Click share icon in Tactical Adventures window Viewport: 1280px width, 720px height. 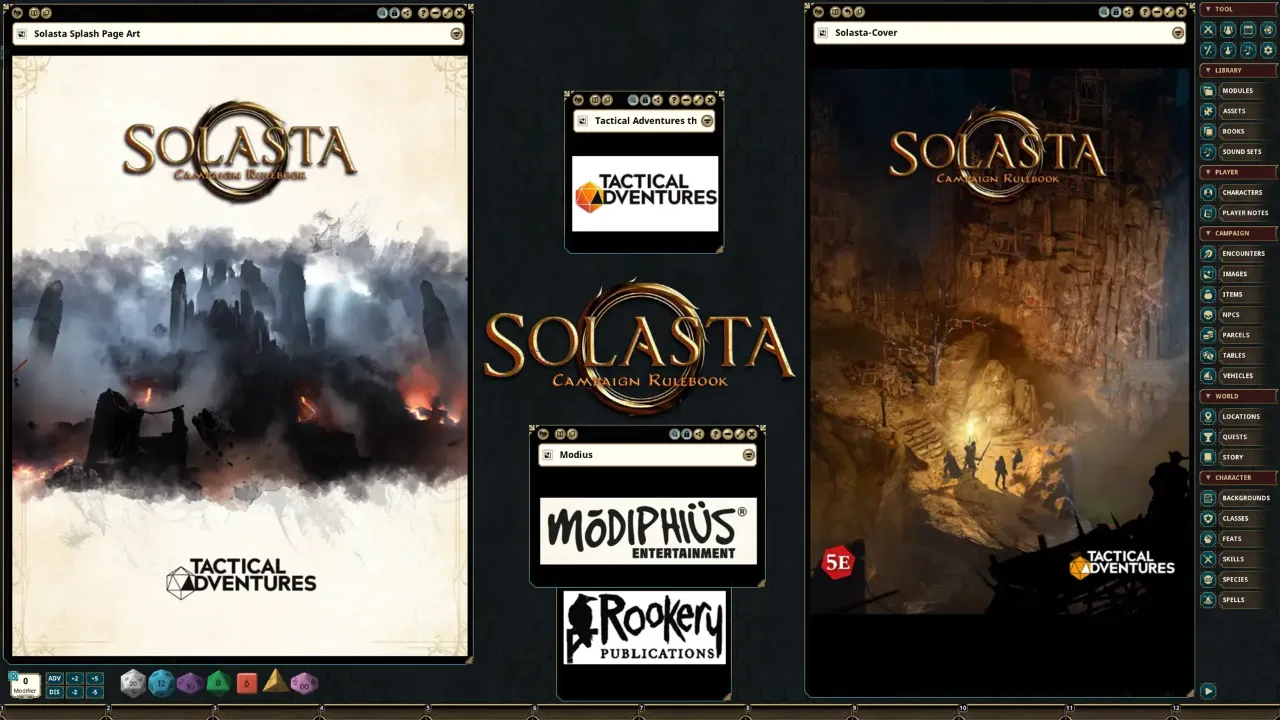[658, 100]
